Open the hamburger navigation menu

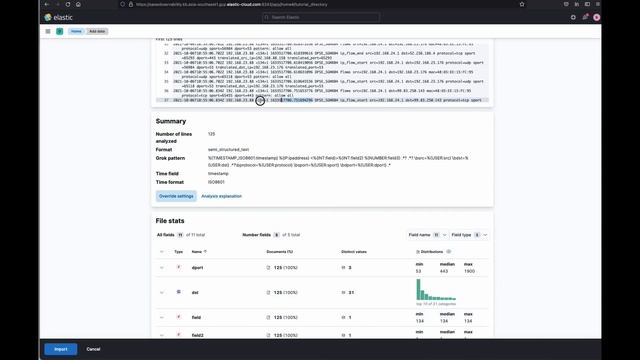pos(48,31)
